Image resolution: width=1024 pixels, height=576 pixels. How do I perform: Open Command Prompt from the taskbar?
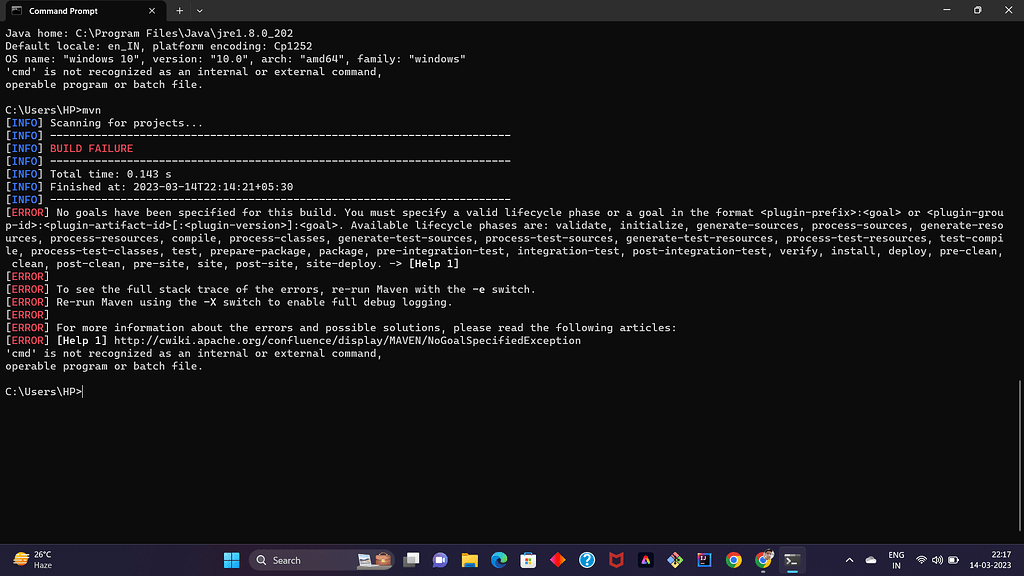point(790,560)
